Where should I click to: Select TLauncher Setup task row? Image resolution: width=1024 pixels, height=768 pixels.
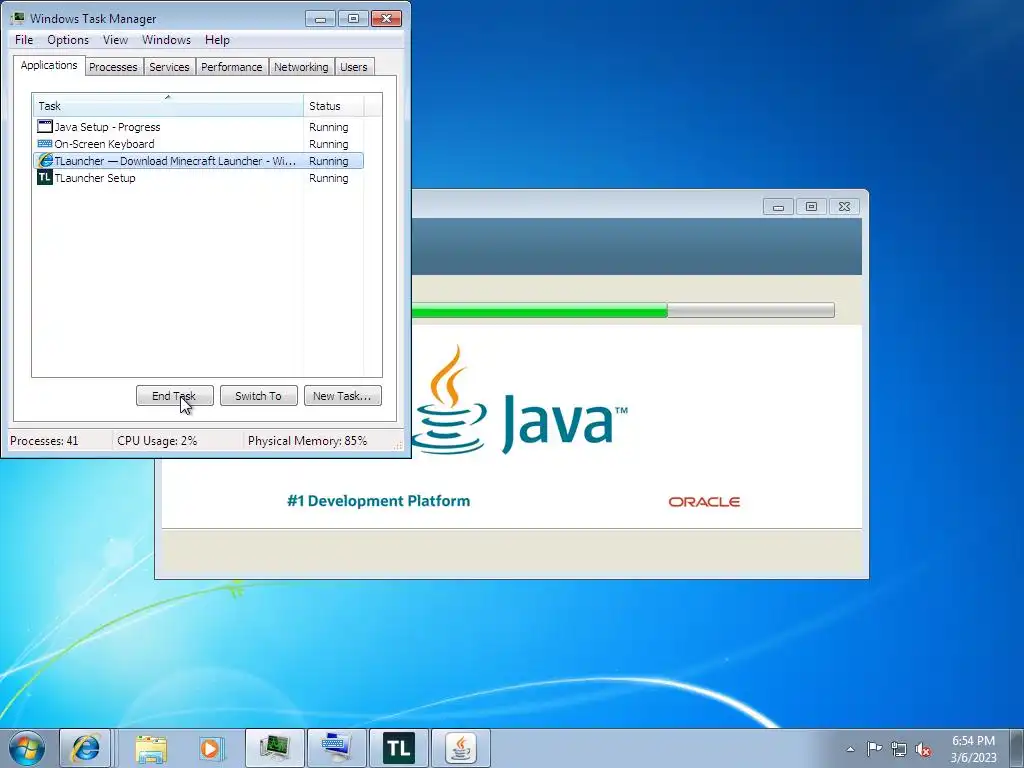pyautogui.click(x=198, y=178)
